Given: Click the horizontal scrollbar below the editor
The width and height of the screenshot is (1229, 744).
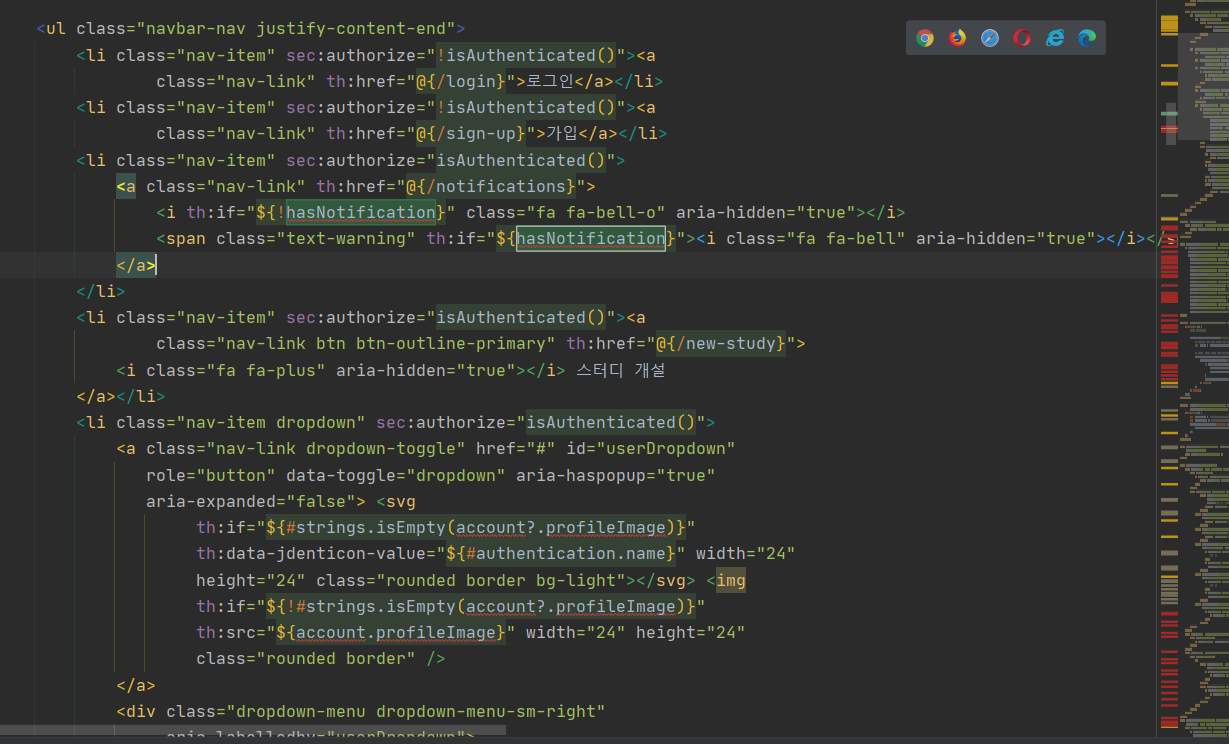Looking at the screenshot, I should click(x=253, y=731).
